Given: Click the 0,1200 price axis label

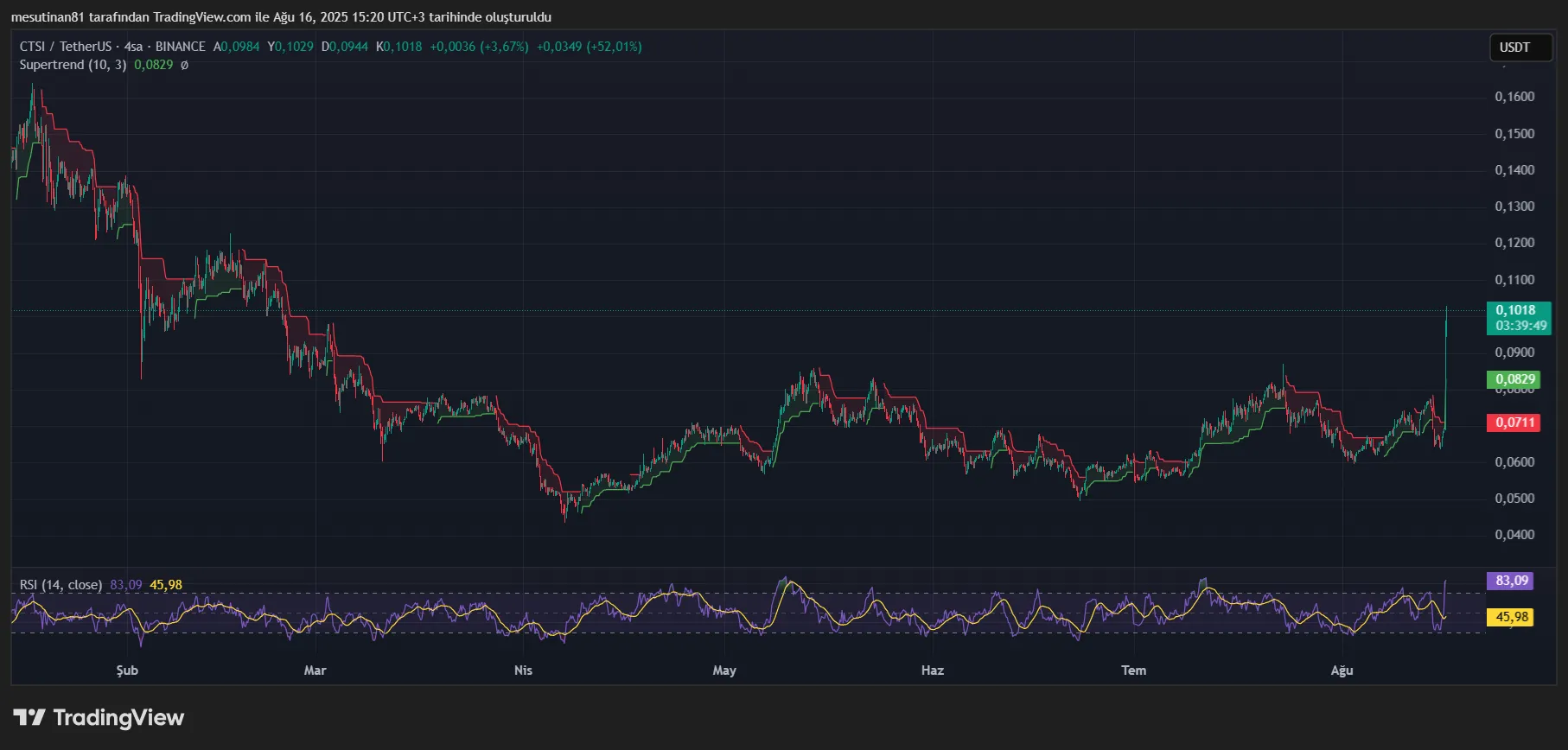Looking at the screenshot, I should pos(1515,243).
